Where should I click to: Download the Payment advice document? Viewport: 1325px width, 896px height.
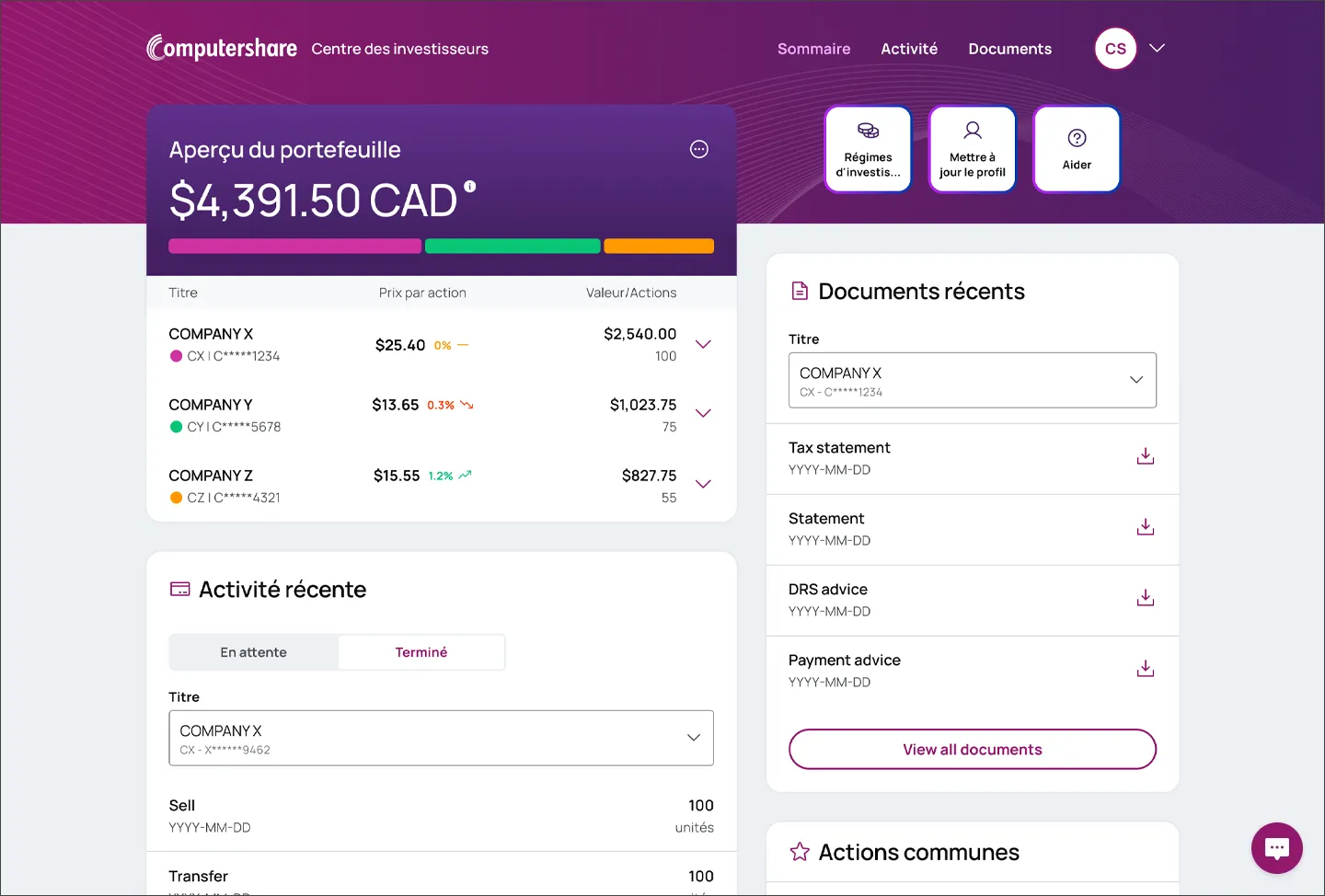1145,668
